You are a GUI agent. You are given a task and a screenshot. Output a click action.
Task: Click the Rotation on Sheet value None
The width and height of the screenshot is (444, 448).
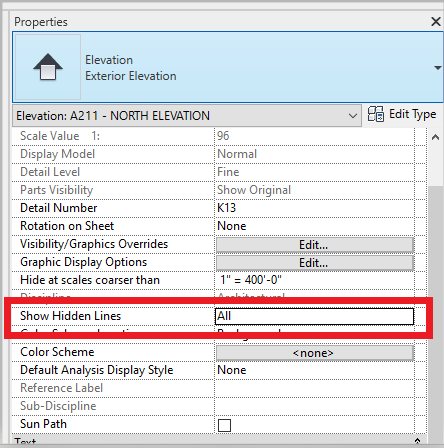[232, 226]
